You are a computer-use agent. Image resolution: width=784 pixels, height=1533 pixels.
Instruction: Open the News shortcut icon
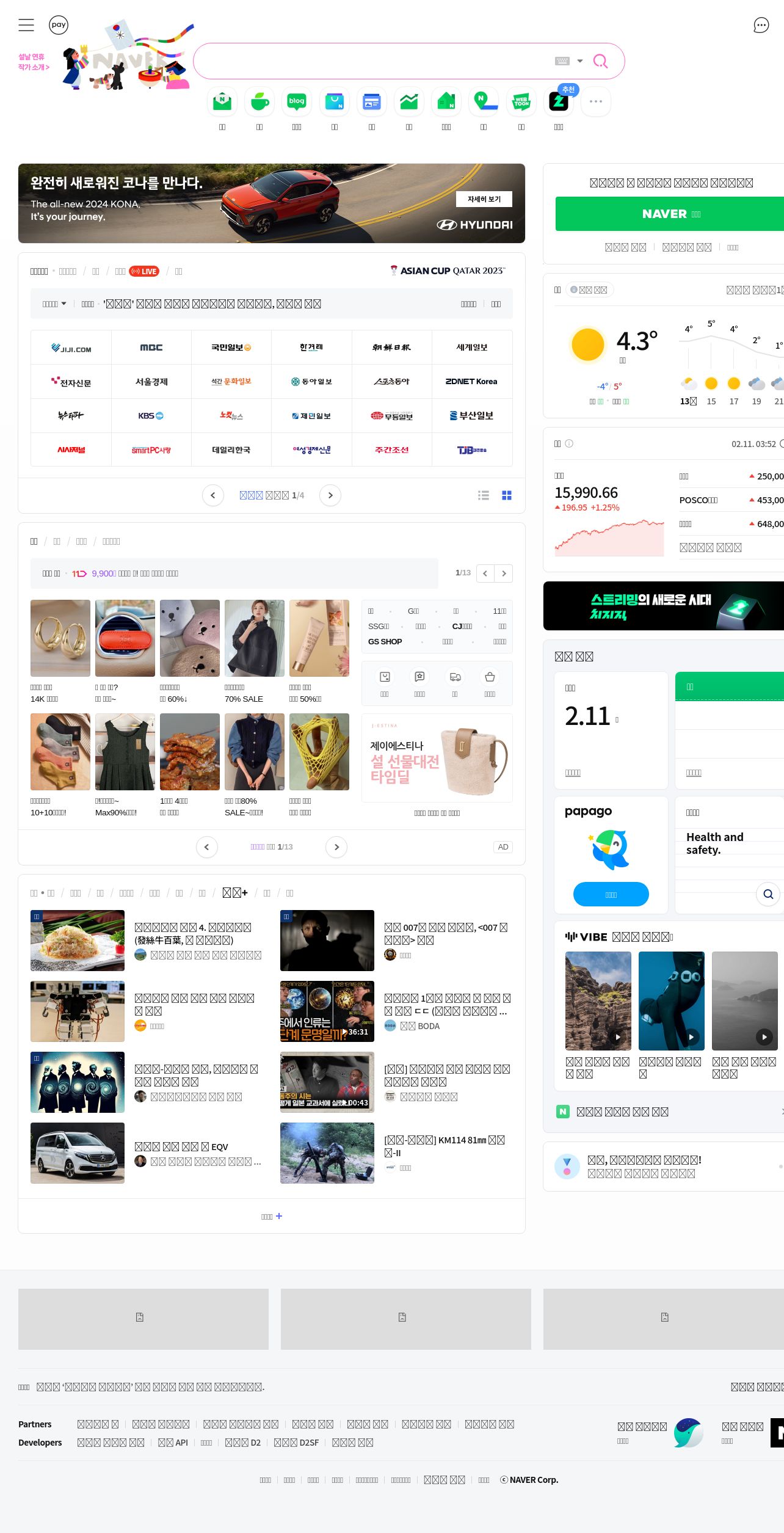[372, 101]
